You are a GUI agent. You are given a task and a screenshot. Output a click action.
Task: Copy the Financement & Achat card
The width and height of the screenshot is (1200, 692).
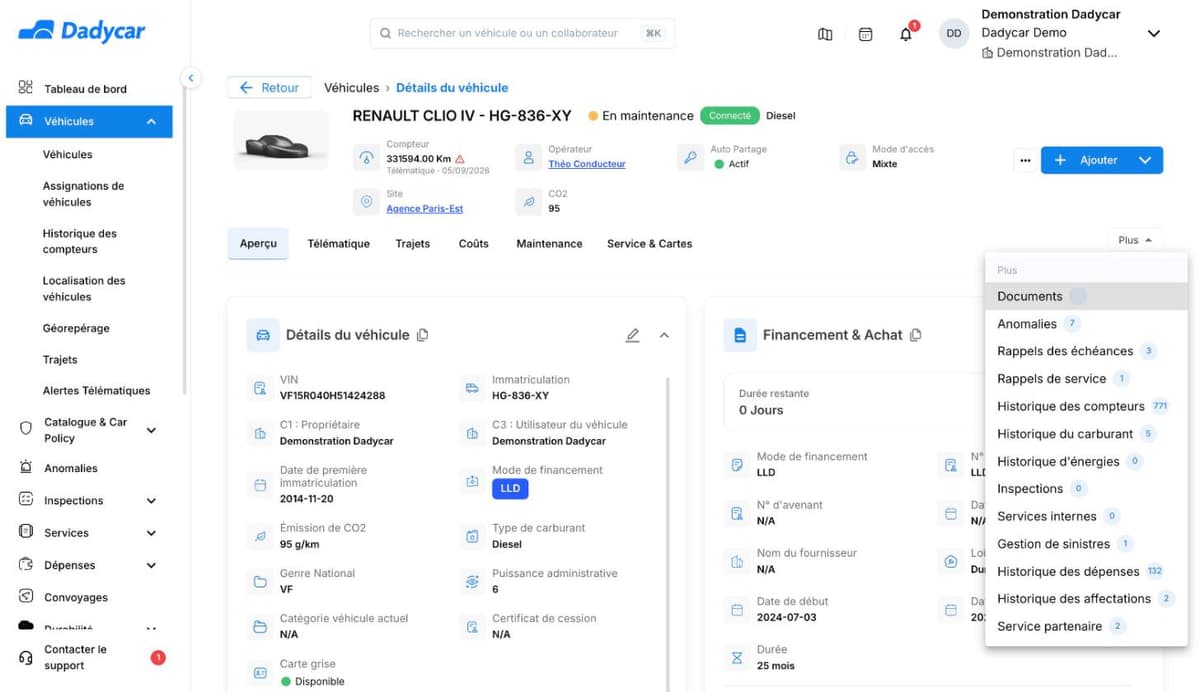point(915,335)
